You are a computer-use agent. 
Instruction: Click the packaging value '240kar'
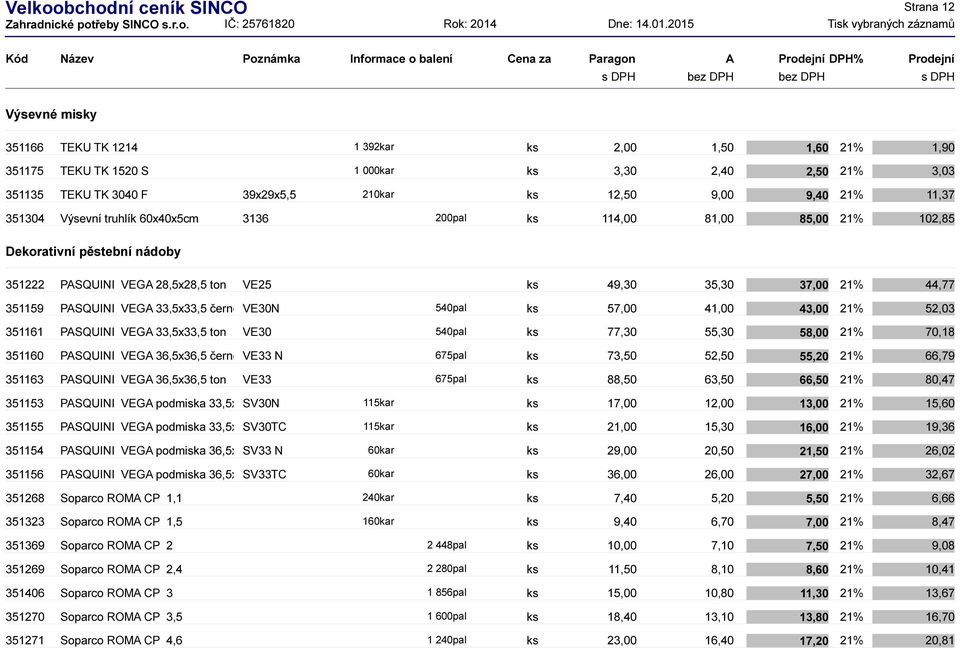(x=378, y=497)
